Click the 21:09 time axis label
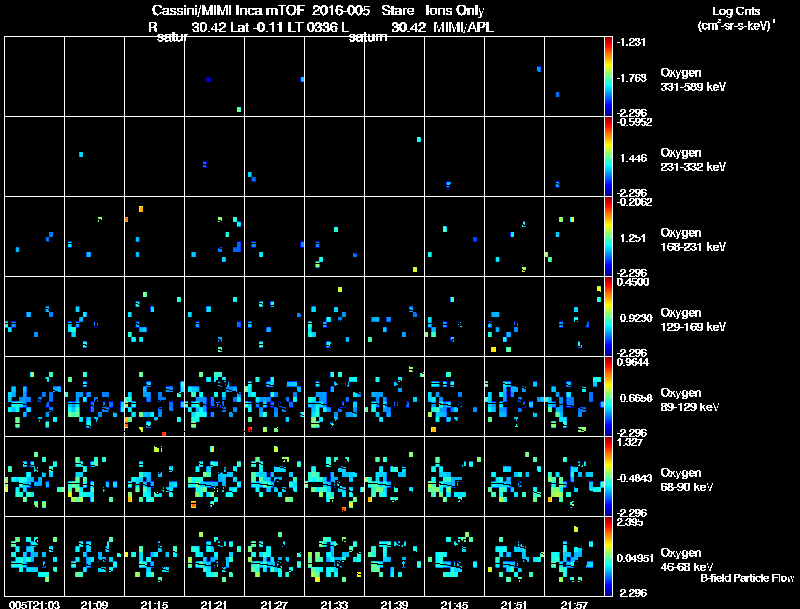Viewport: 800px width, 609px height. 94,604
